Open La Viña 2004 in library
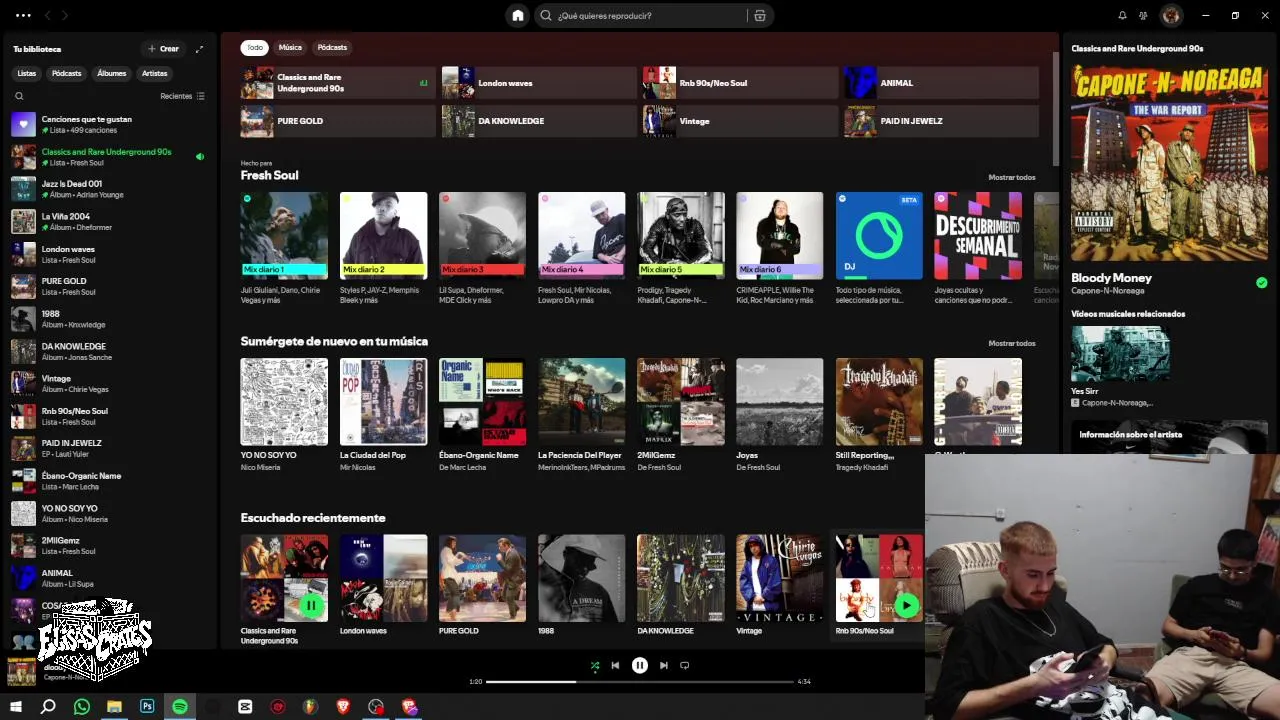The height and width of the screenshot is (720, 1280). point(108,221)
